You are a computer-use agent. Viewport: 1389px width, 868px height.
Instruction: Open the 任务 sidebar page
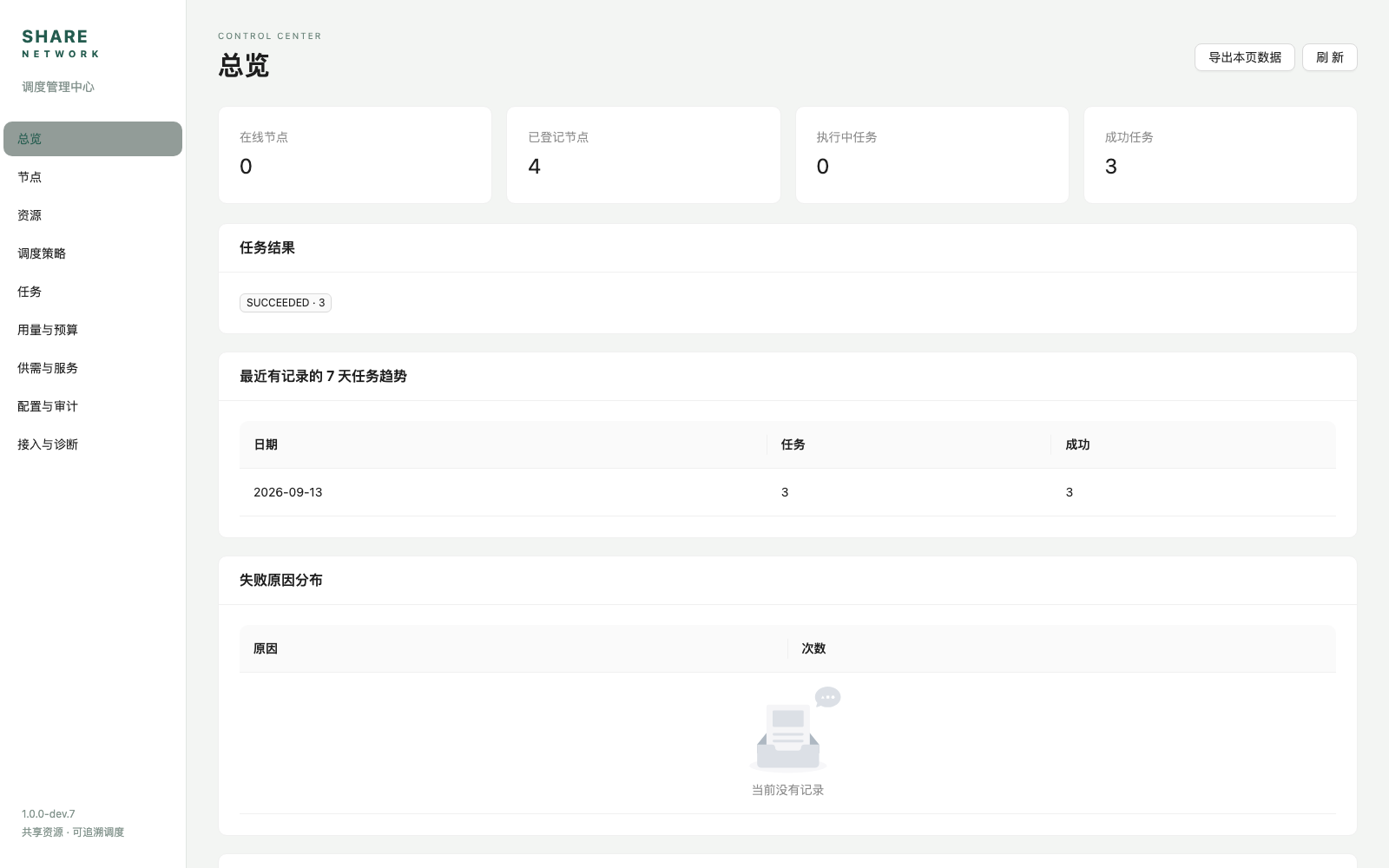(x=93, y=292)
